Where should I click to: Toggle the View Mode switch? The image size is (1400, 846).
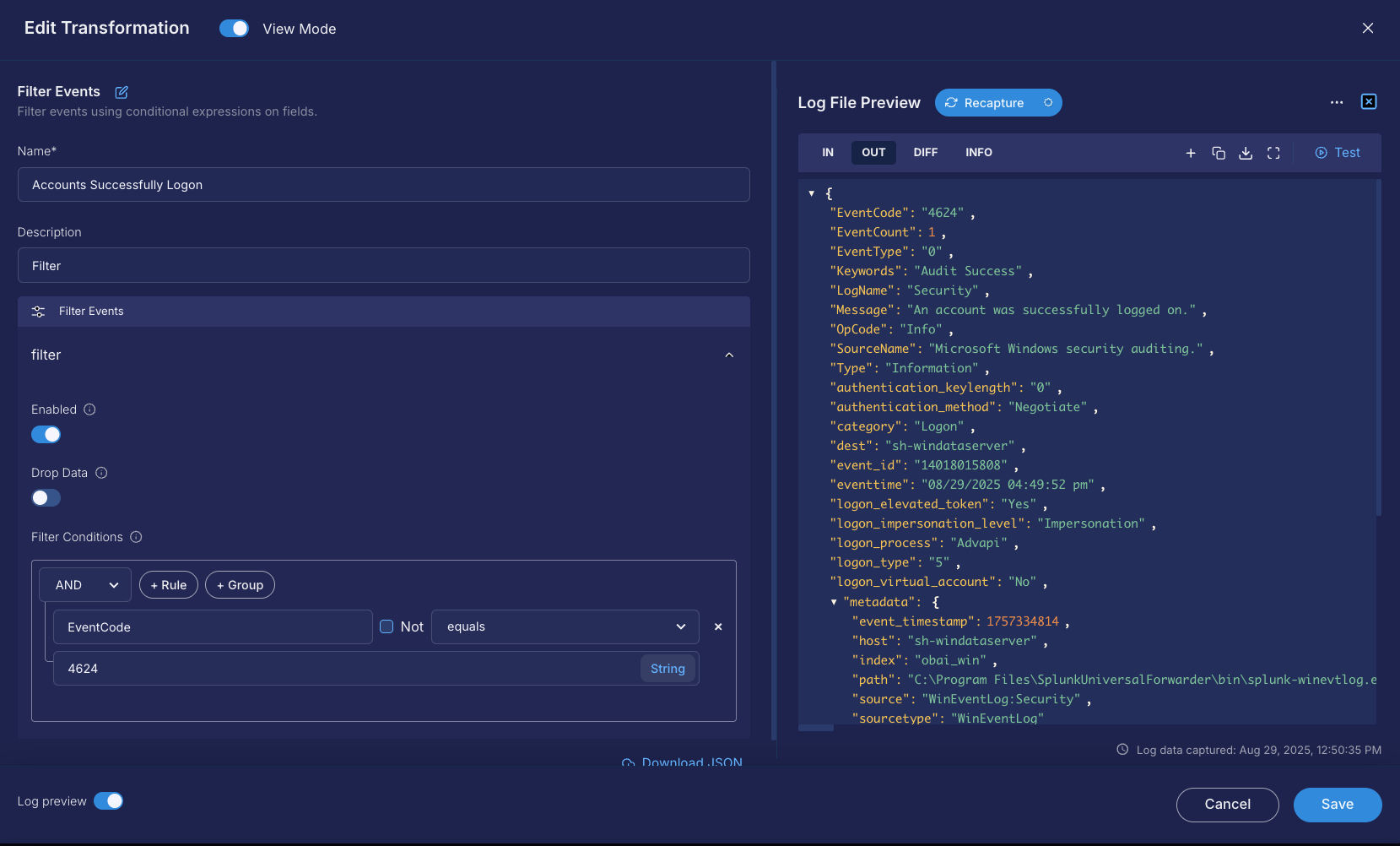[x=234, y=29]
